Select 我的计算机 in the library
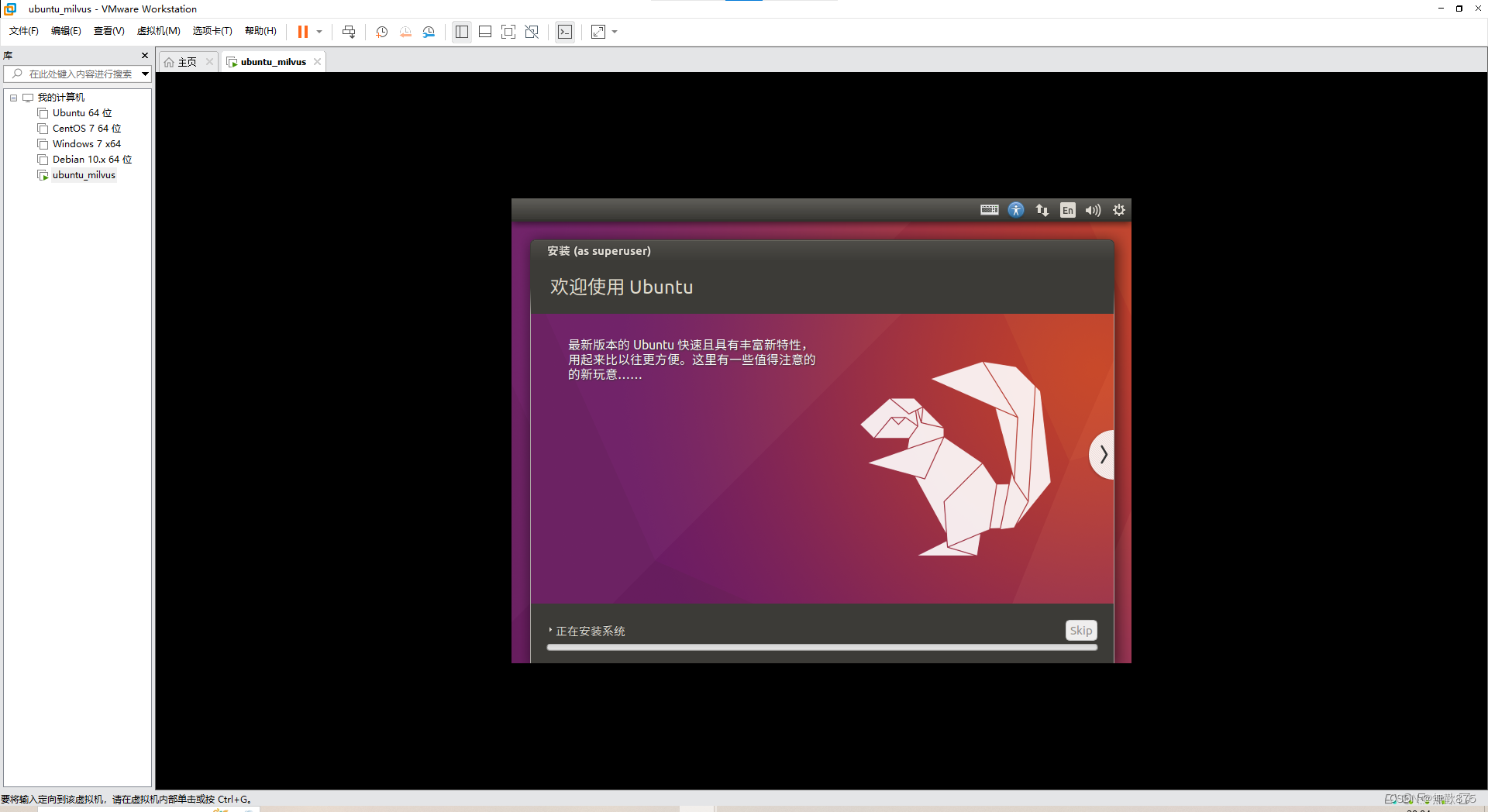This screenshot has height=812, width=1488. coord(60,98)
